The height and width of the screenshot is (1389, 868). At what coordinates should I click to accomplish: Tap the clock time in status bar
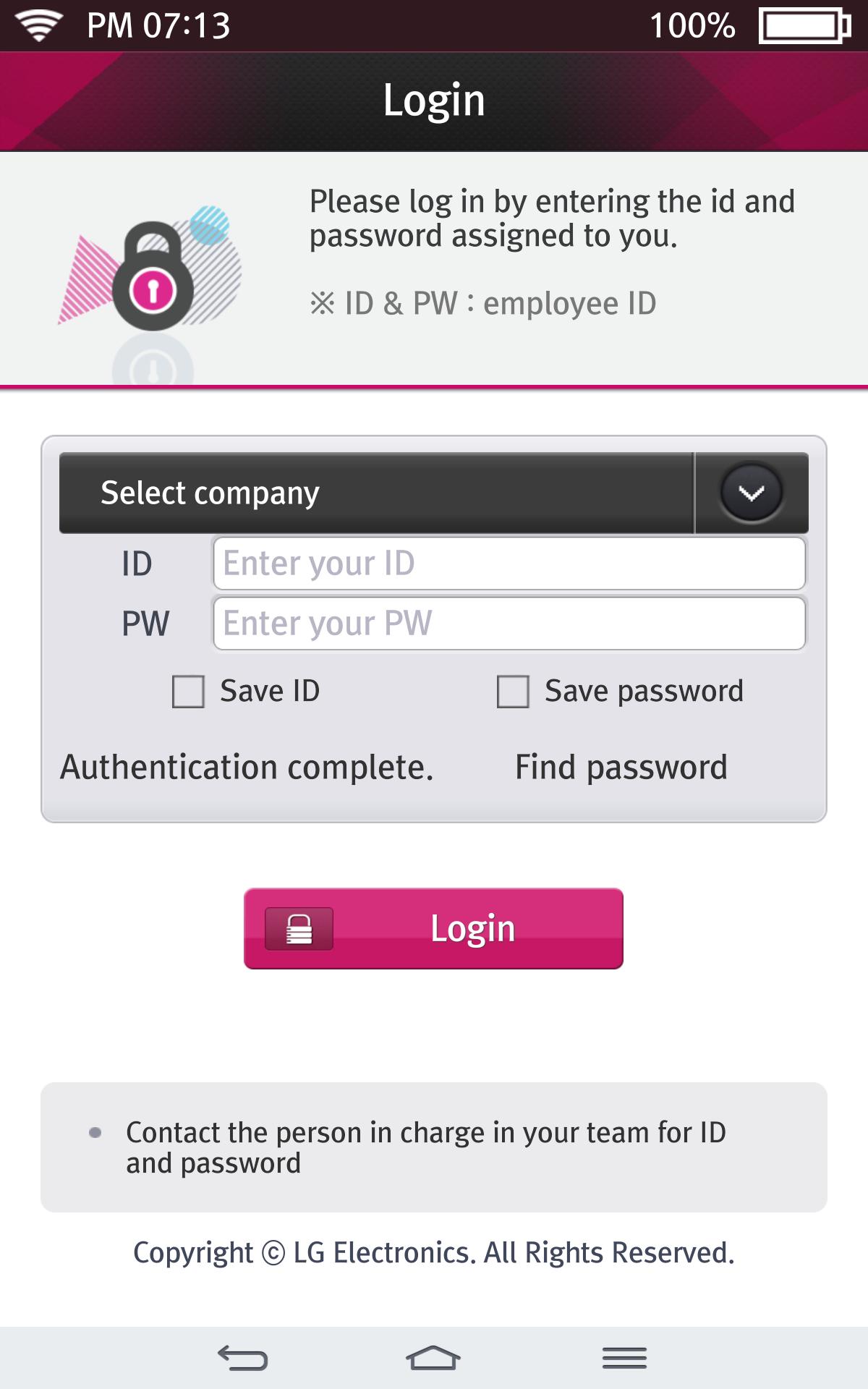point(158,26)
